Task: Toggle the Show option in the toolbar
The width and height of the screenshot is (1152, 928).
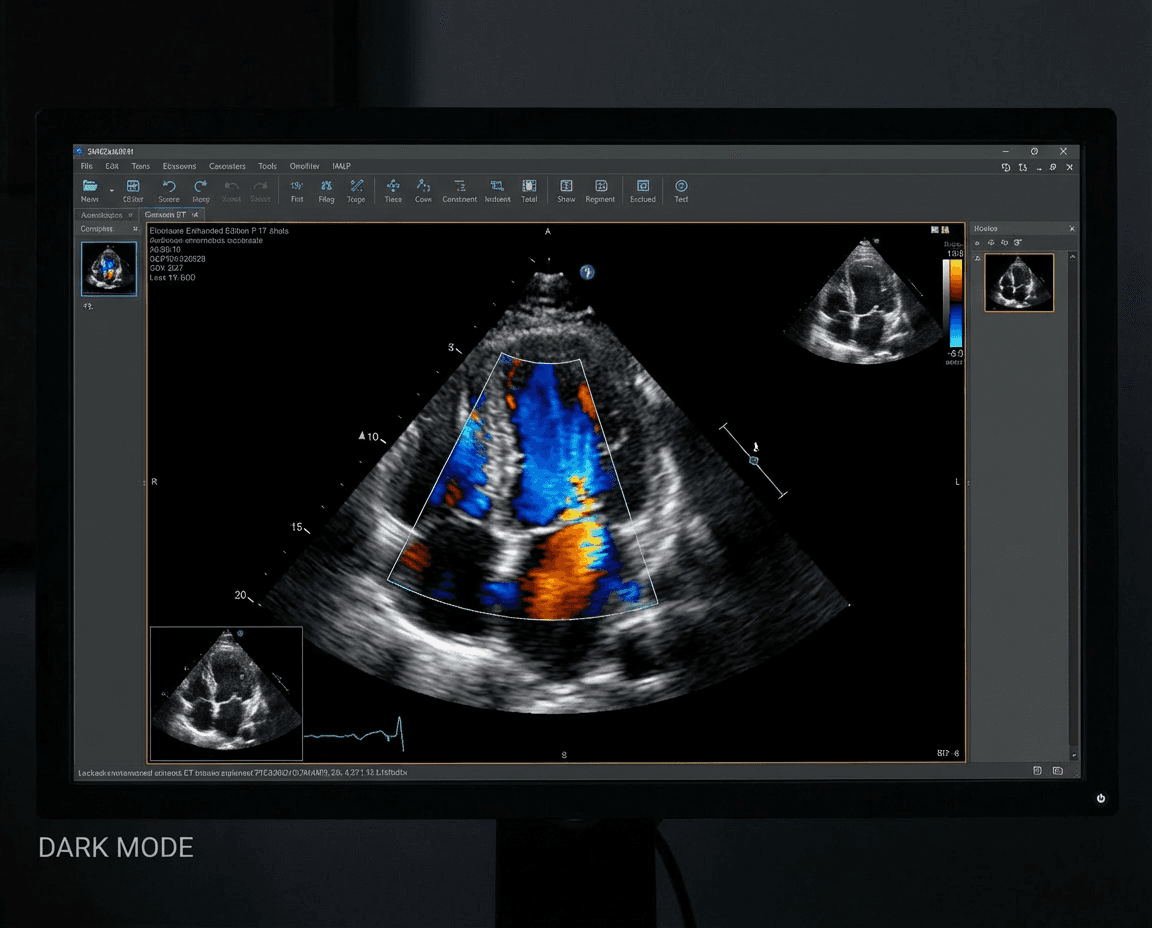Action: pos(566,188)
